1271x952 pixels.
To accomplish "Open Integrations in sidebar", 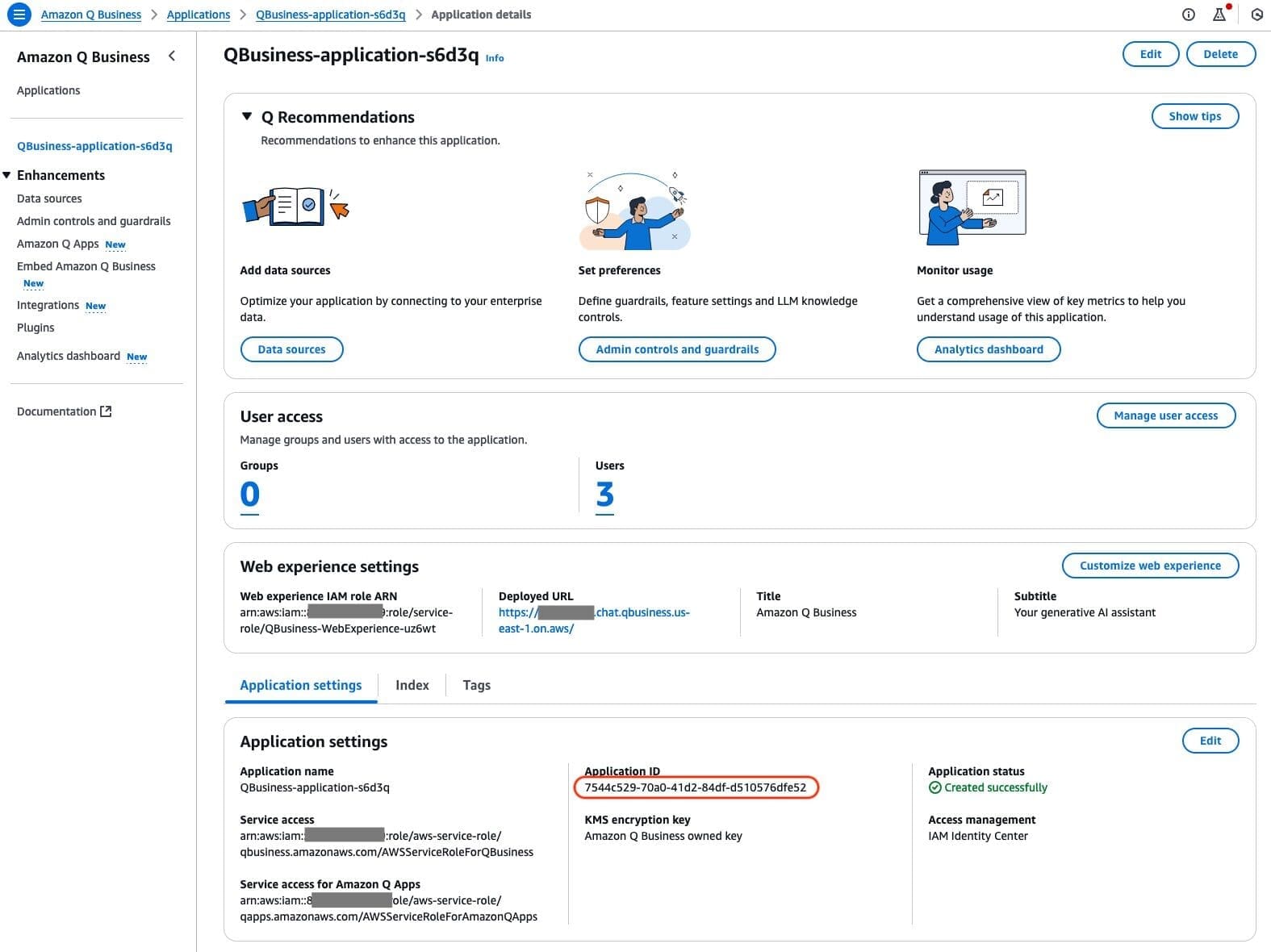I will (48, 305).
